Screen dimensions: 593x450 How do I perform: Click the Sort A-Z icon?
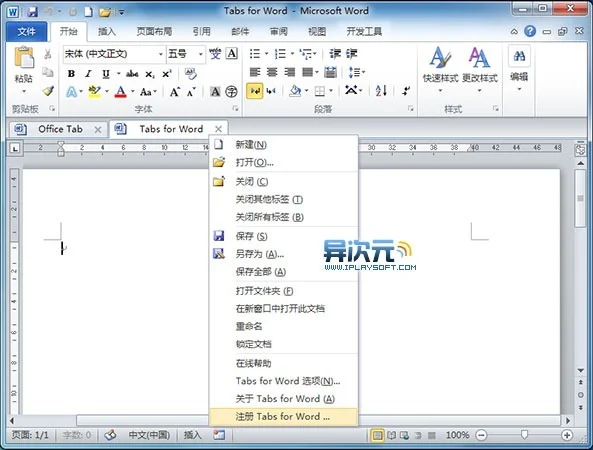tap(381, 91)
